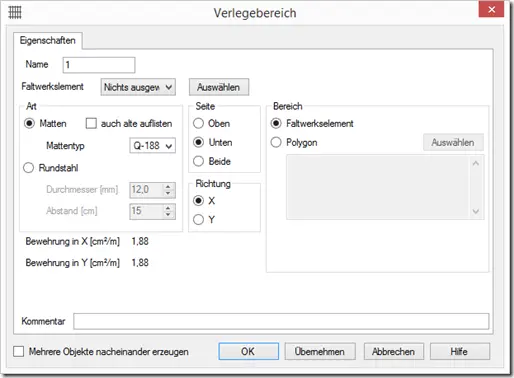Viewport: 514px width, 378px height.
Task: Confirm with the OK button
Action: pos(248,352)
